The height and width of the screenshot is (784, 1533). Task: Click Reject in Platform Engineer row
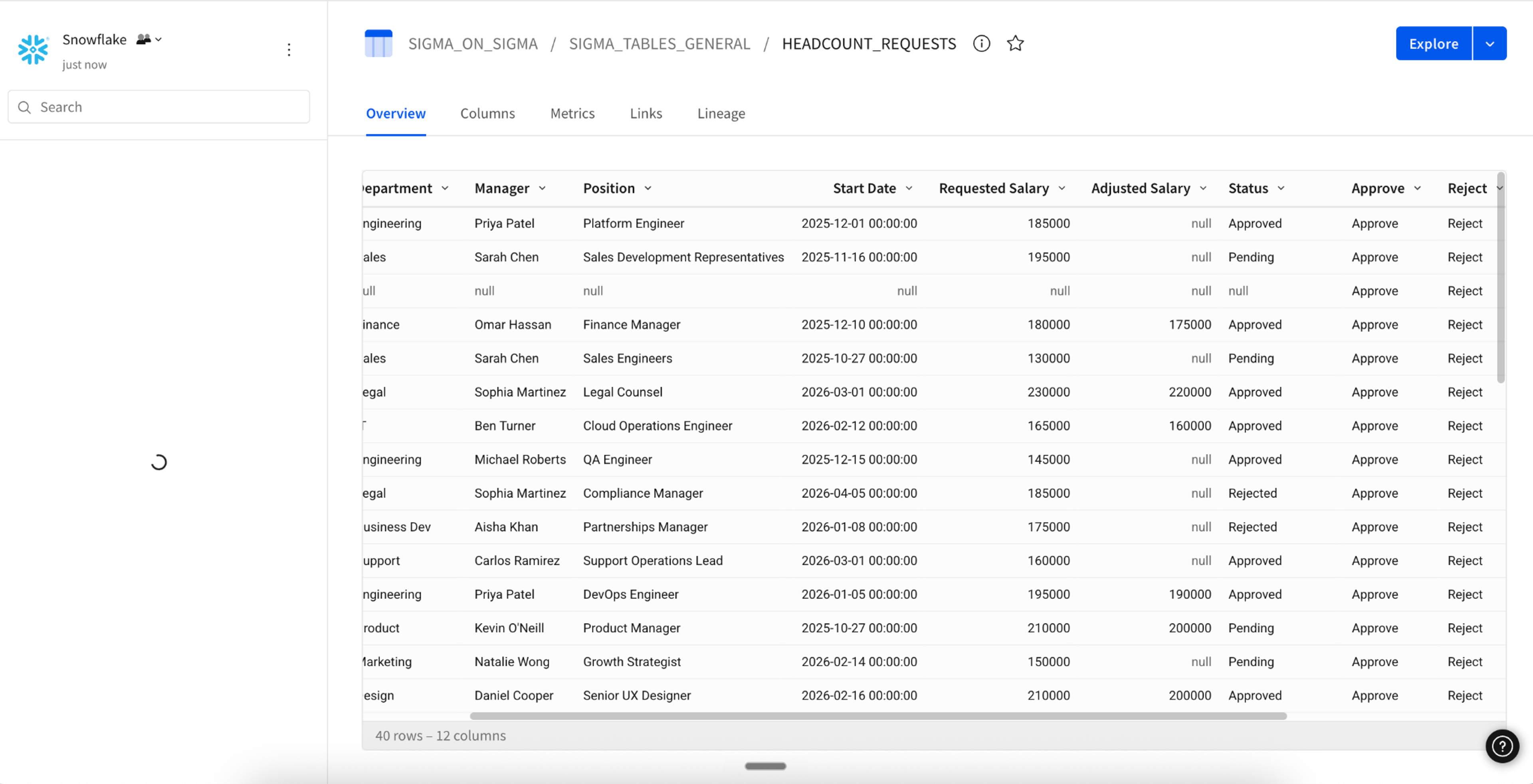pyautogui.click(x=1465, y=224)
